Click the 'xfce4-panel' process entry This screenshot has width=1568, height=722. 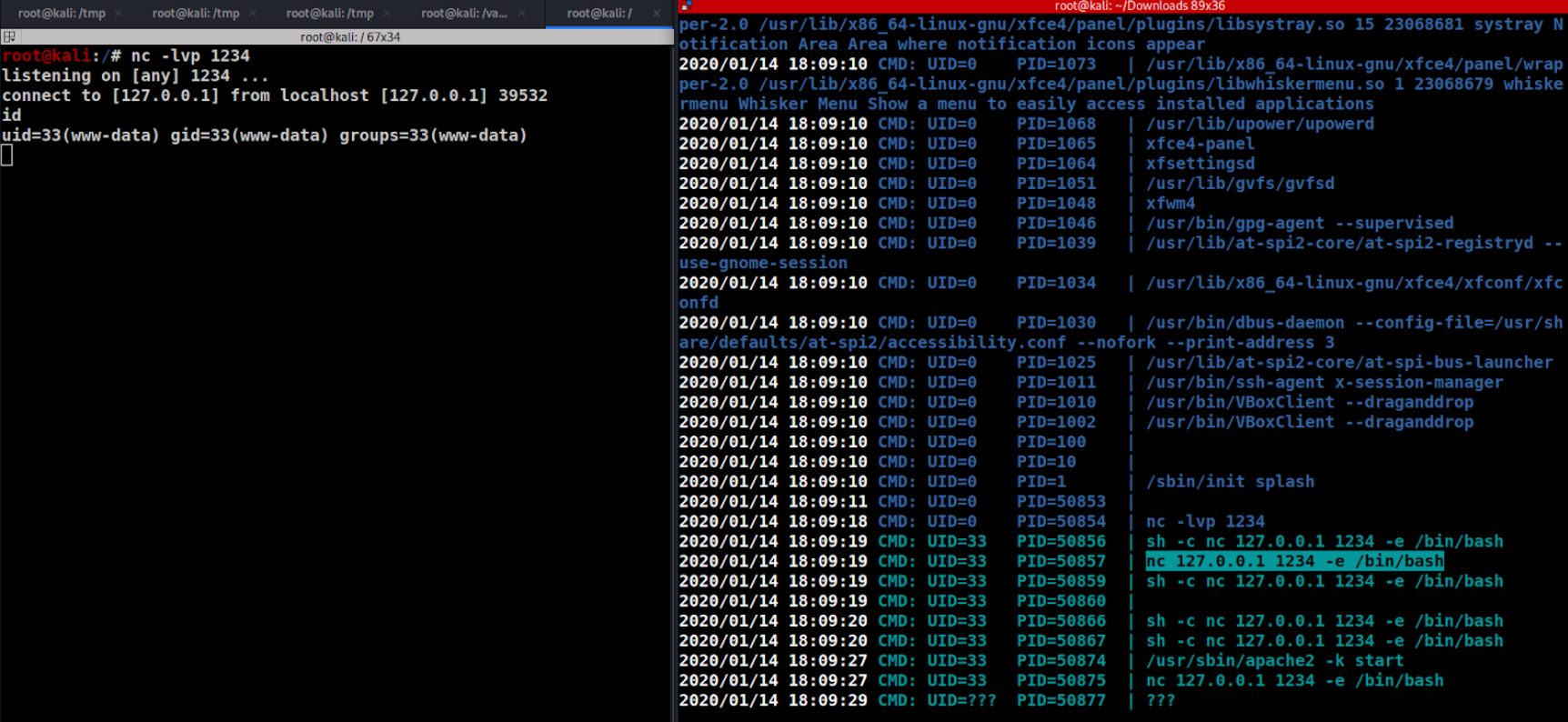coord(1200,144)
